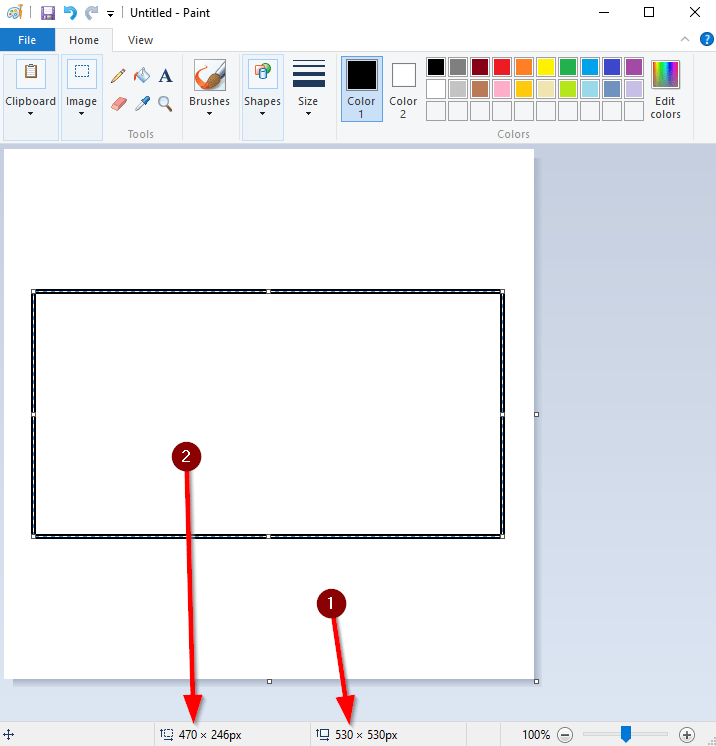Select Color 1 button
Screen dimensions: 716x746
(x=362, y=88)
